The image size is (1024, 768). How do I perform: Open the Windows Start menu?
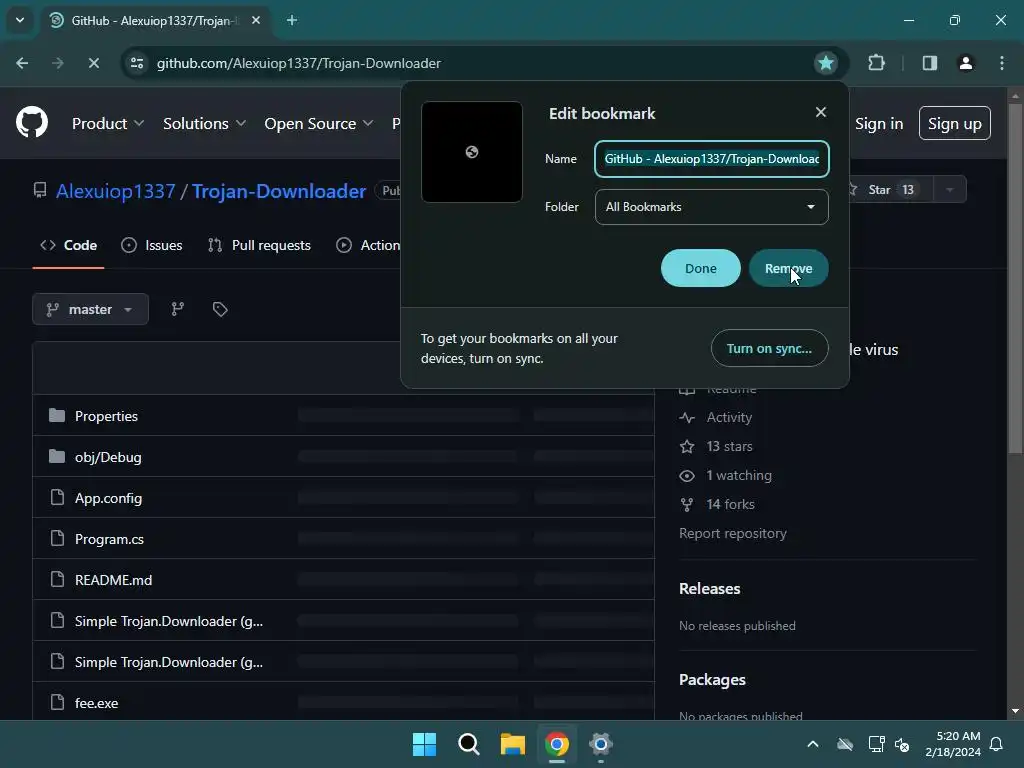(424, 744)
